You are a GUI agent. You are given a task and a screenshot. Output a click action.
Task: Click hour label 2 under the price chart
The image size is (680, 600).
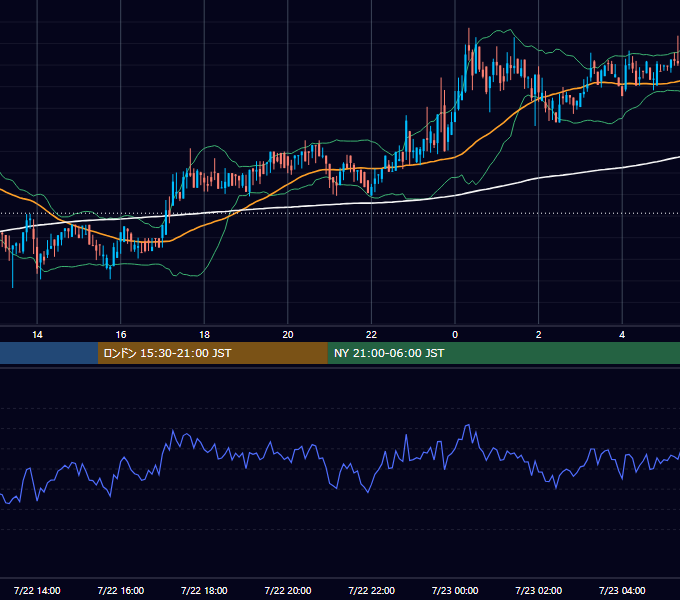click(x=539, y=335)
